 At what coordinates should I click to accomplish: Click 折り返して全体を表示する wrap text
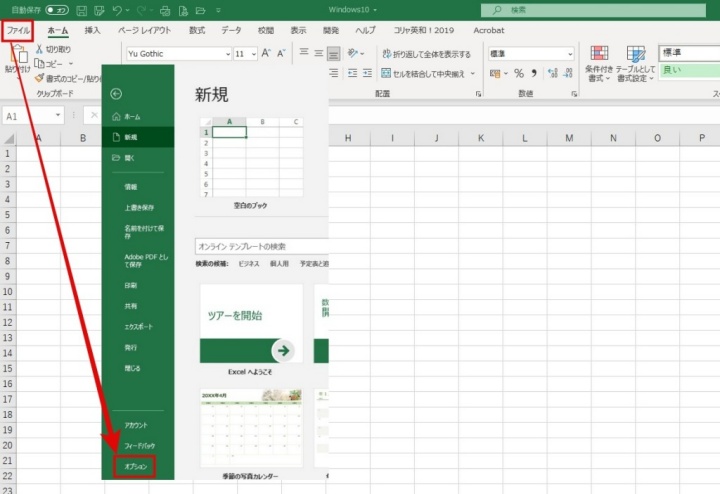(427, 54)
